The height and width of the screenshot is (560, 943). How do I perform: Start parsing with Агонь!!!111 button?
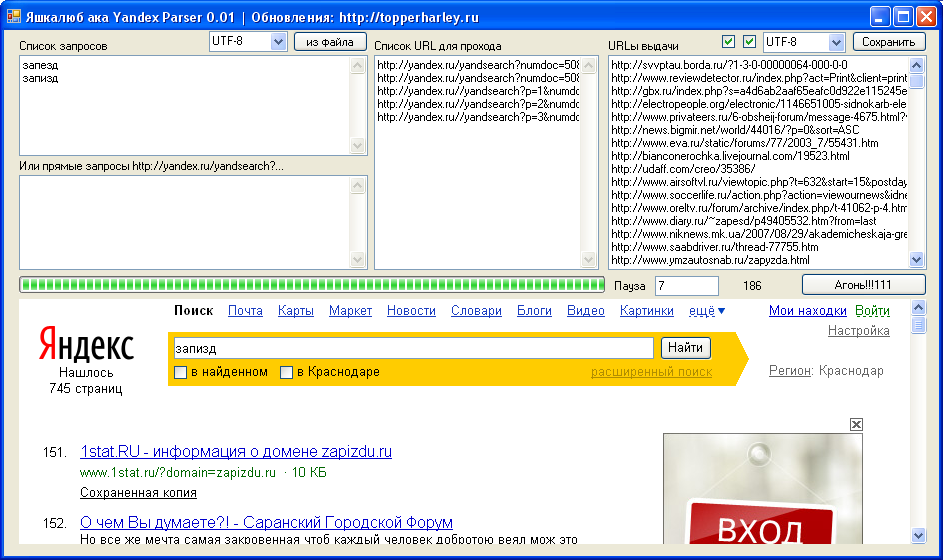[864, 285]
